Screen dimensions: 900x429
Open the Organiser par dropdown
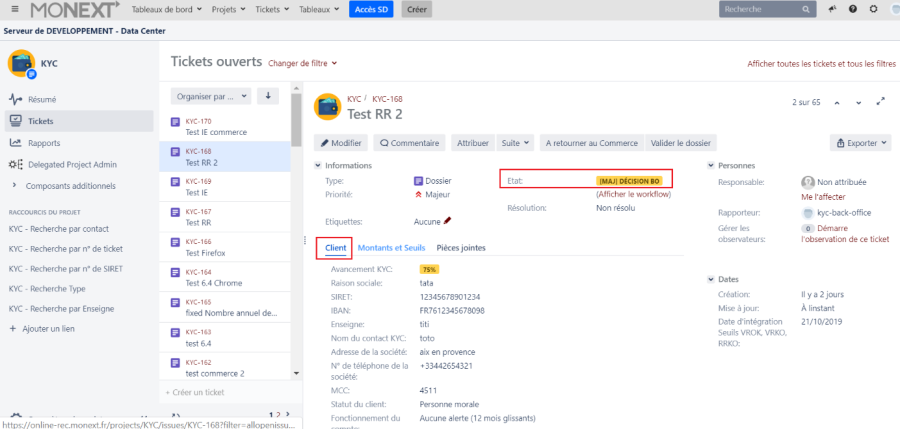210,96
